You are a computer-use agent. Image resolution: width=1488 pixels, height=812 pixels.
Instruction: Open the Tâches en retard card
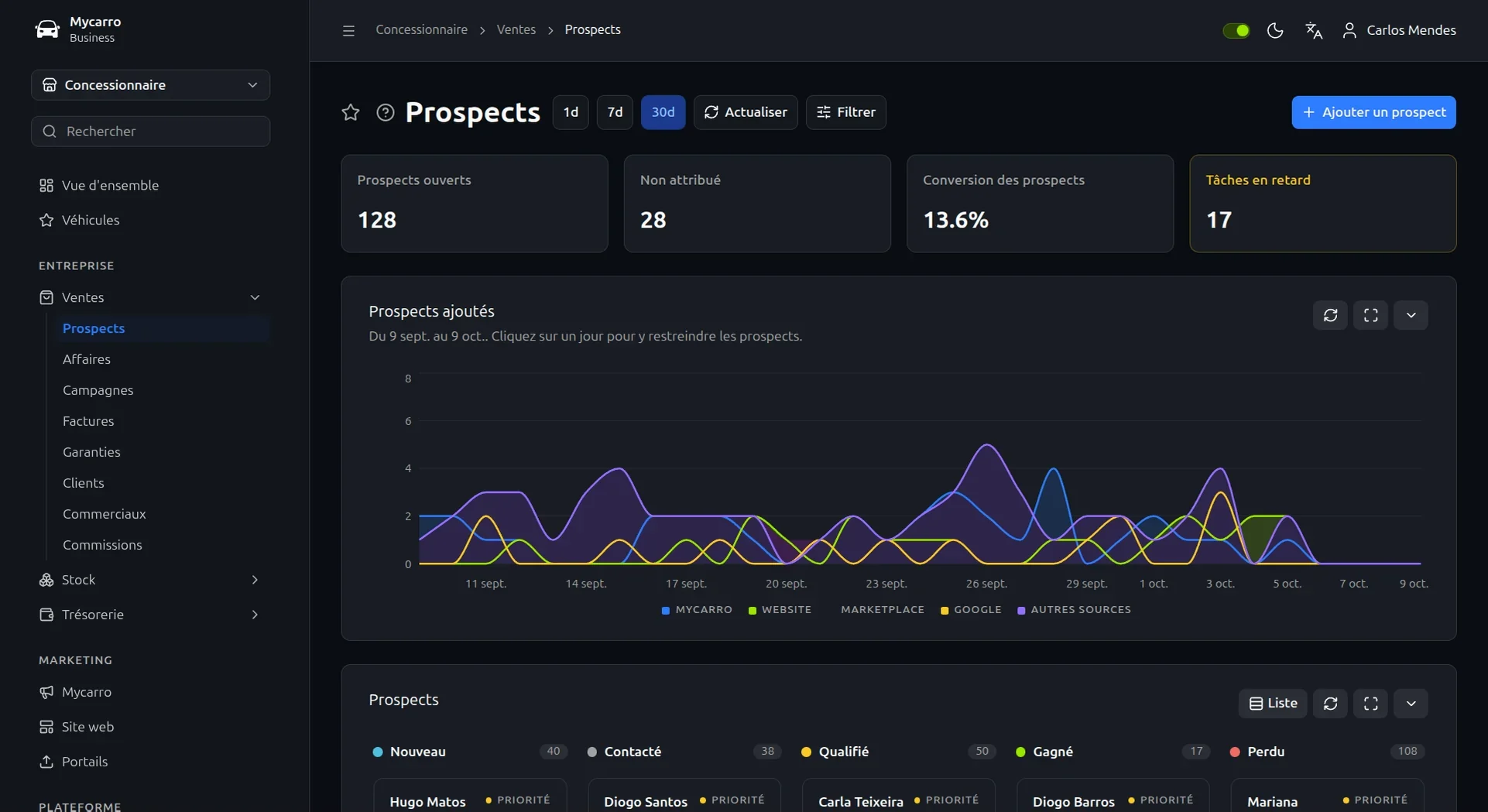pyautogui.click(x=1322, y=204)
